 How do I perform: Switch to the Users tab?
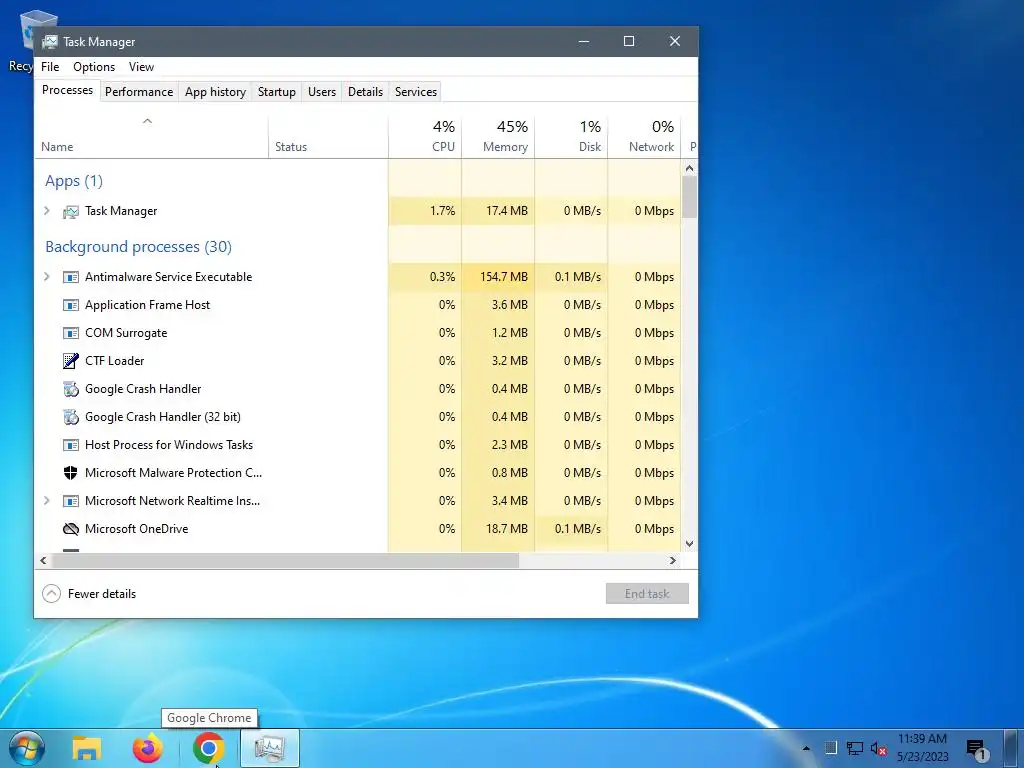coord(322,91)
